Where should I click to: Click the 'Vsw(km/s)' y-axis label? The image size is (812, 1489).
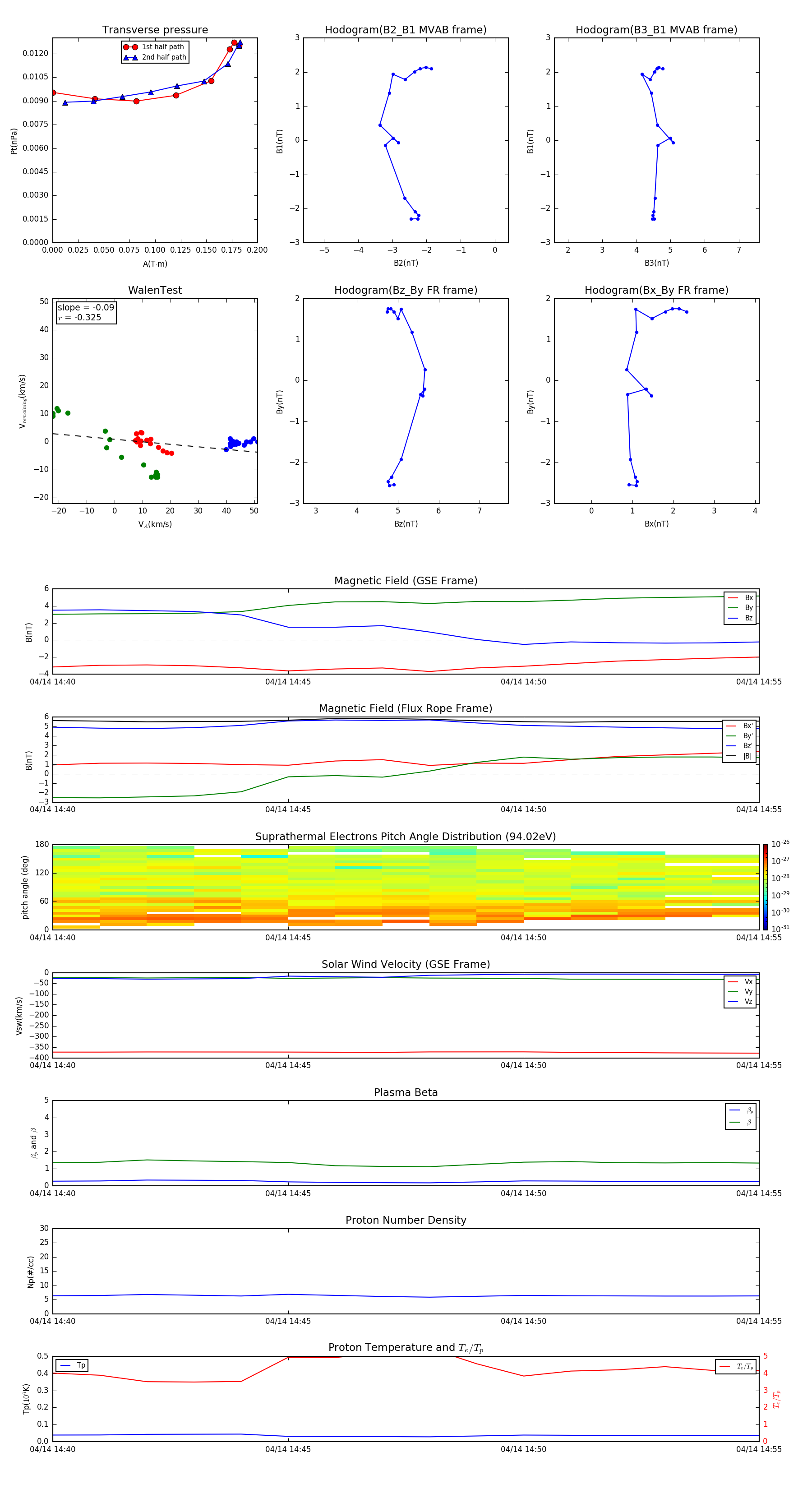click(x=18, y=1016)
